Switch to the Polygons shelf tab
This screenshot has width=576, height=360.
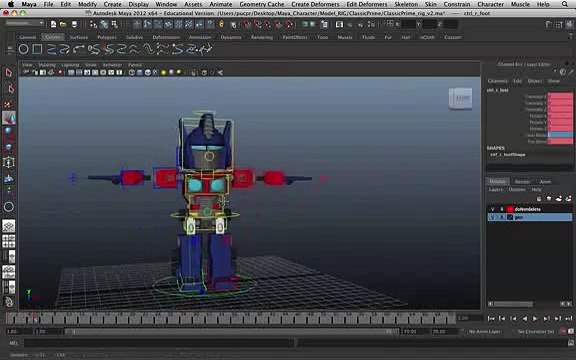[x=107, y=37]
